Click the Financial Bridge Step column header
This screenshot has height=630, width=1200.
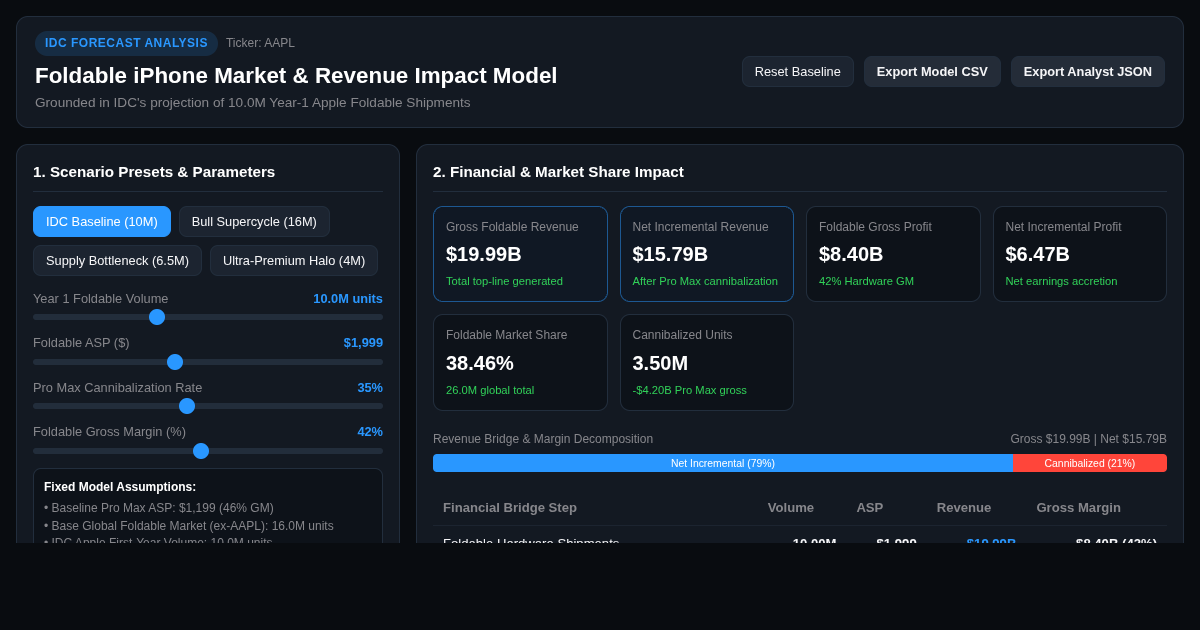point(510,508)
